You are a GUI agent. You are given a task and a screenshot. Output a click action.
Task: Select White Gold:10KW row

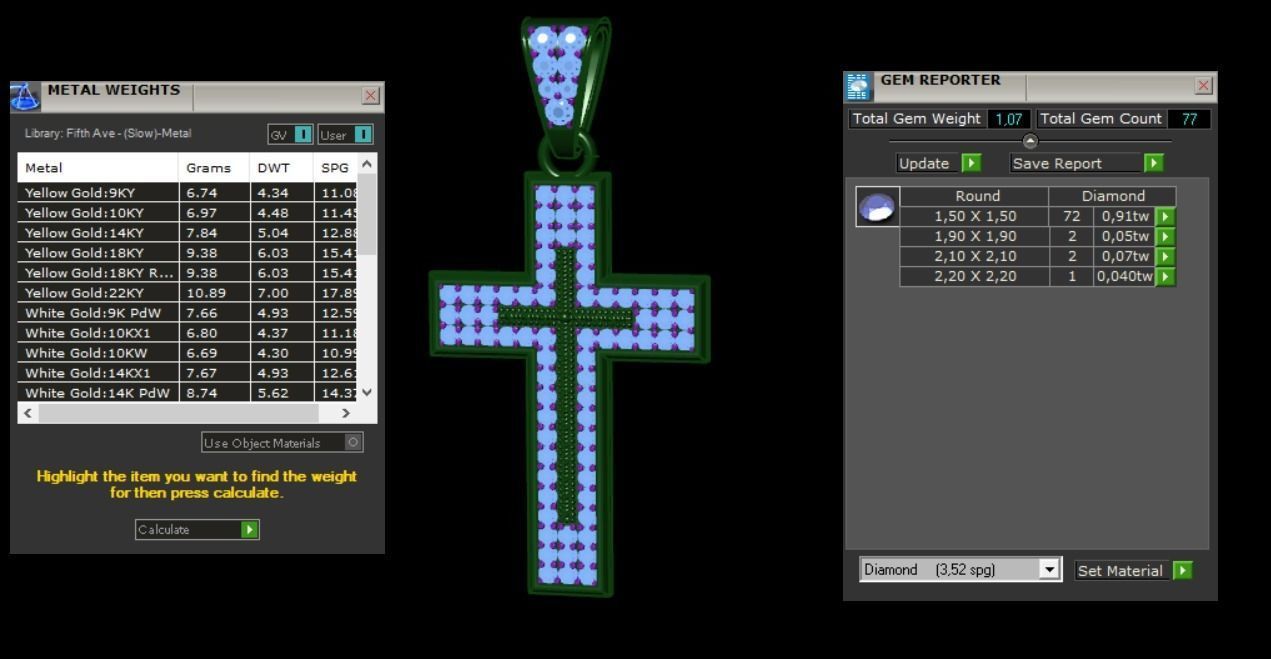[x=188, y=353]
